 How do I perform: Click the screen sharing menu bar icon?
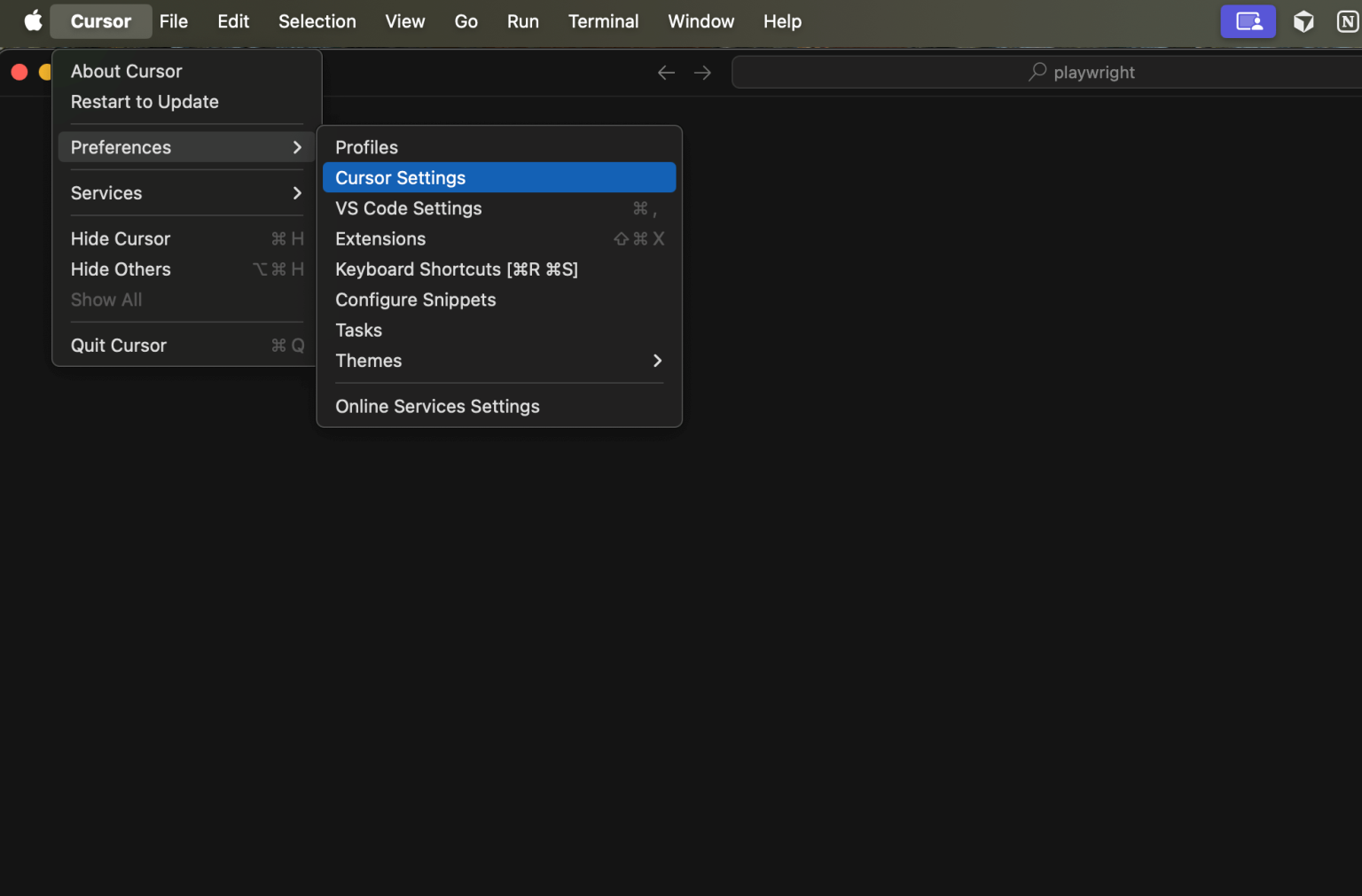pos(1247,21)
